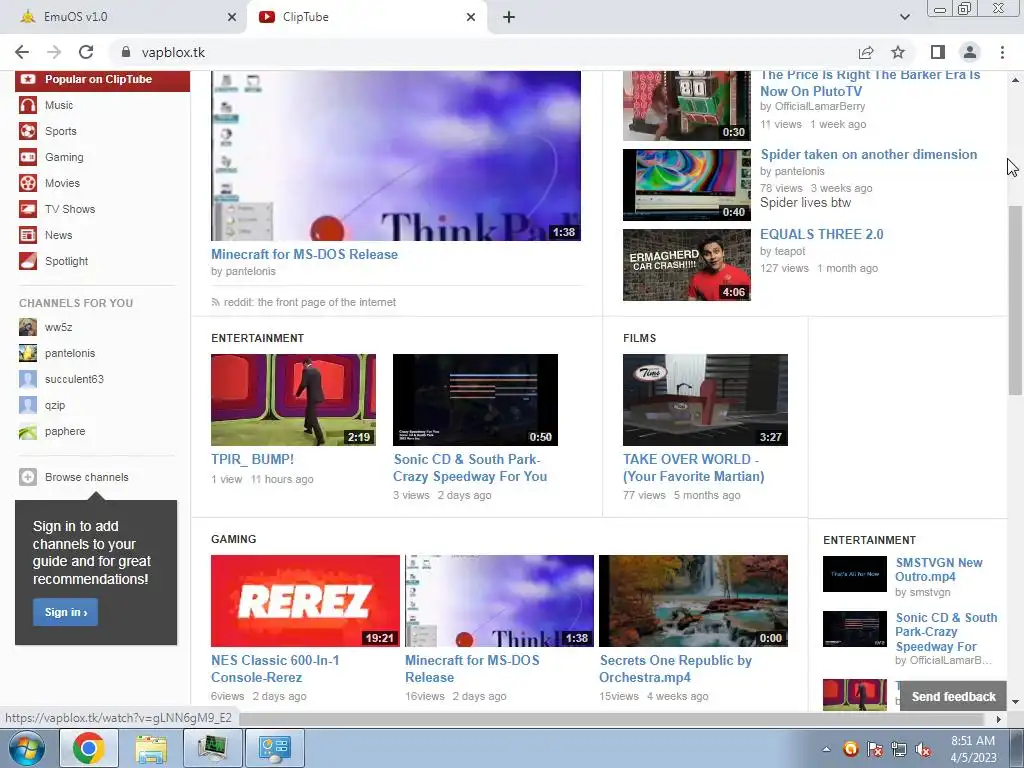
Task: Open SMSTVGN New Outro.mp4 link
Action: coord(938,569)
